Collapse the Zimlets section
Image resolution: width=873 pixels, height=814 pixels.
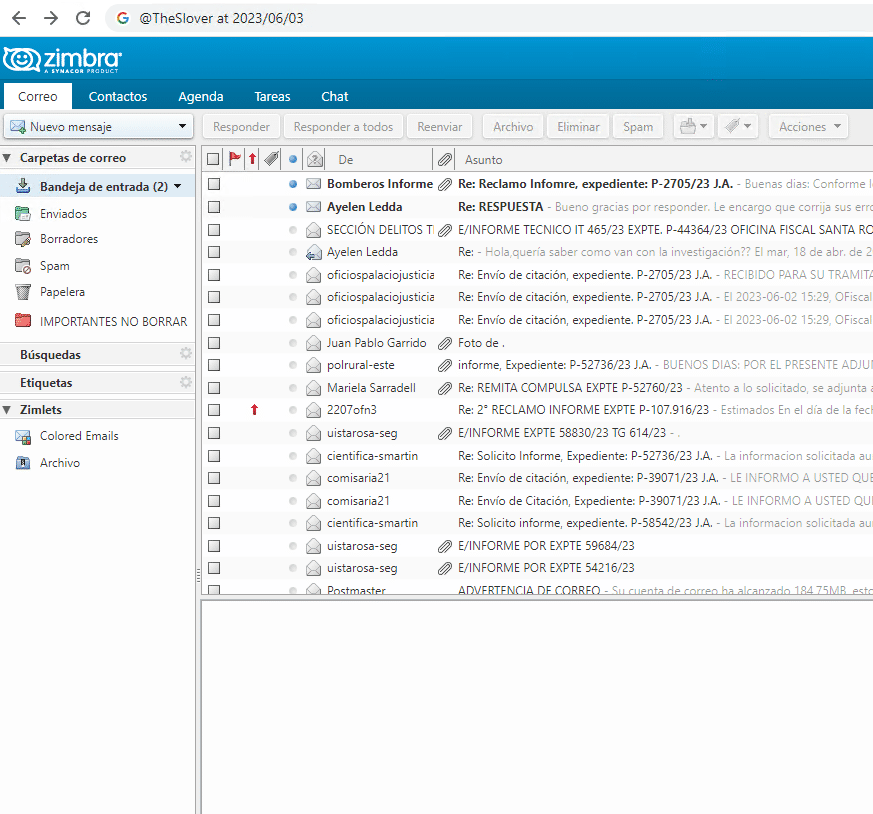click(7, 410)
